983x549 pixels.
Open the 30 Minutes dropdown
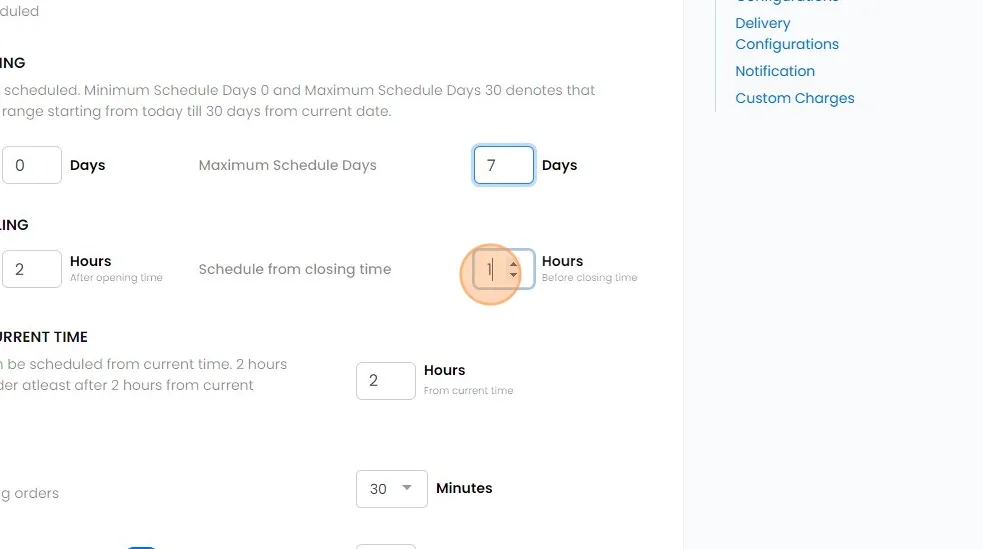(391, 489)
